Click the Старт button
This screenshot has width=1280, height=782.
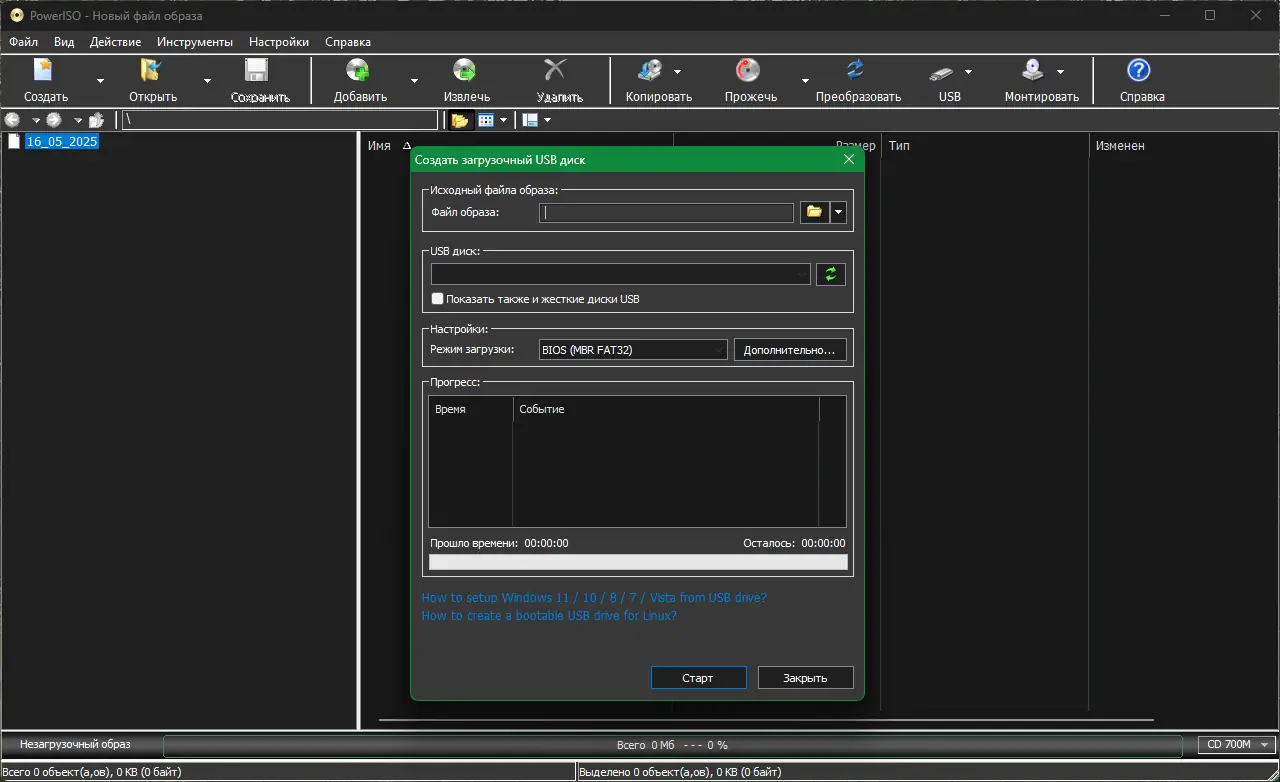pos(698,678)
